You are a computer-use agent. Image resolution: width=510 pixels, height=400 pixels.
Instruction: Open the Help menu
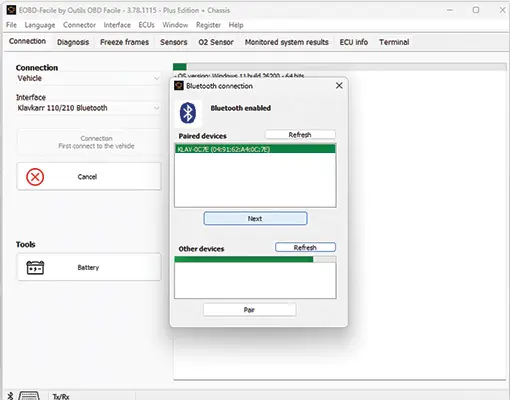[x=236, y=25]
